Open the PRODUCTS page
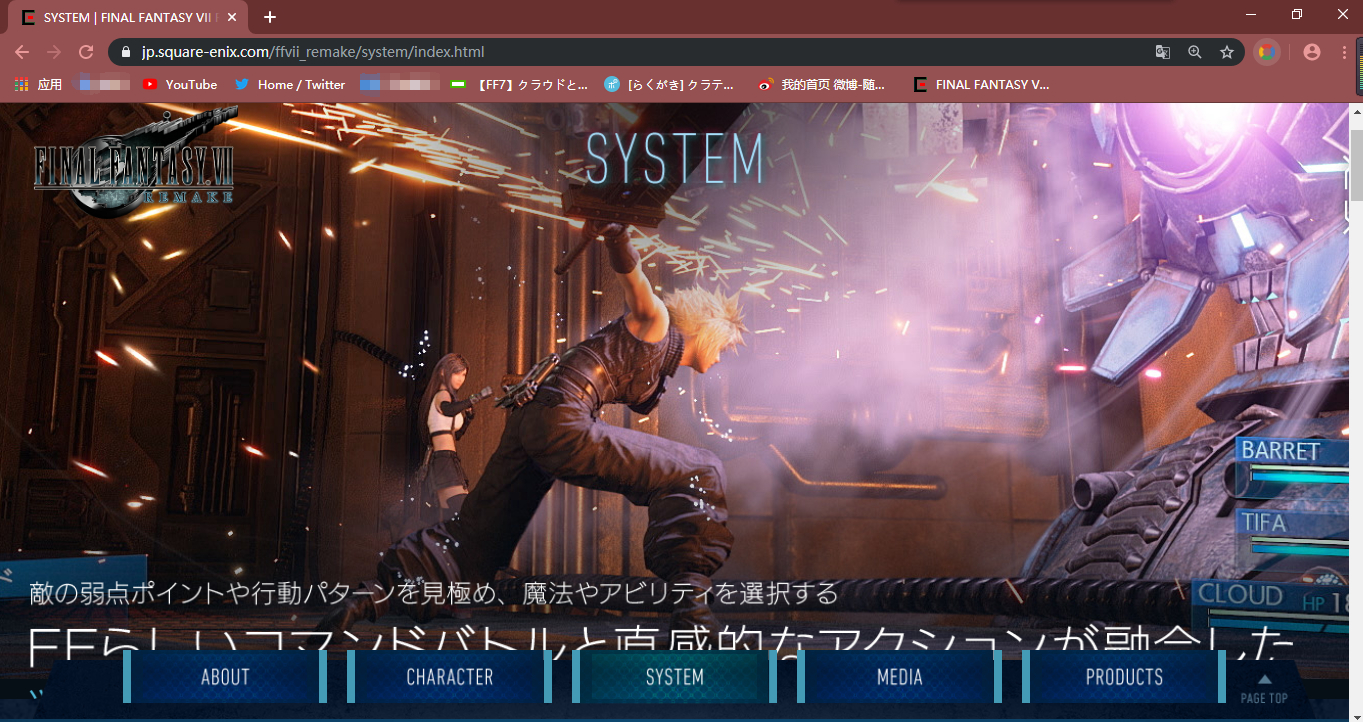Image resolution: width=1363 pixels, height=722 pixels. 1125,677
